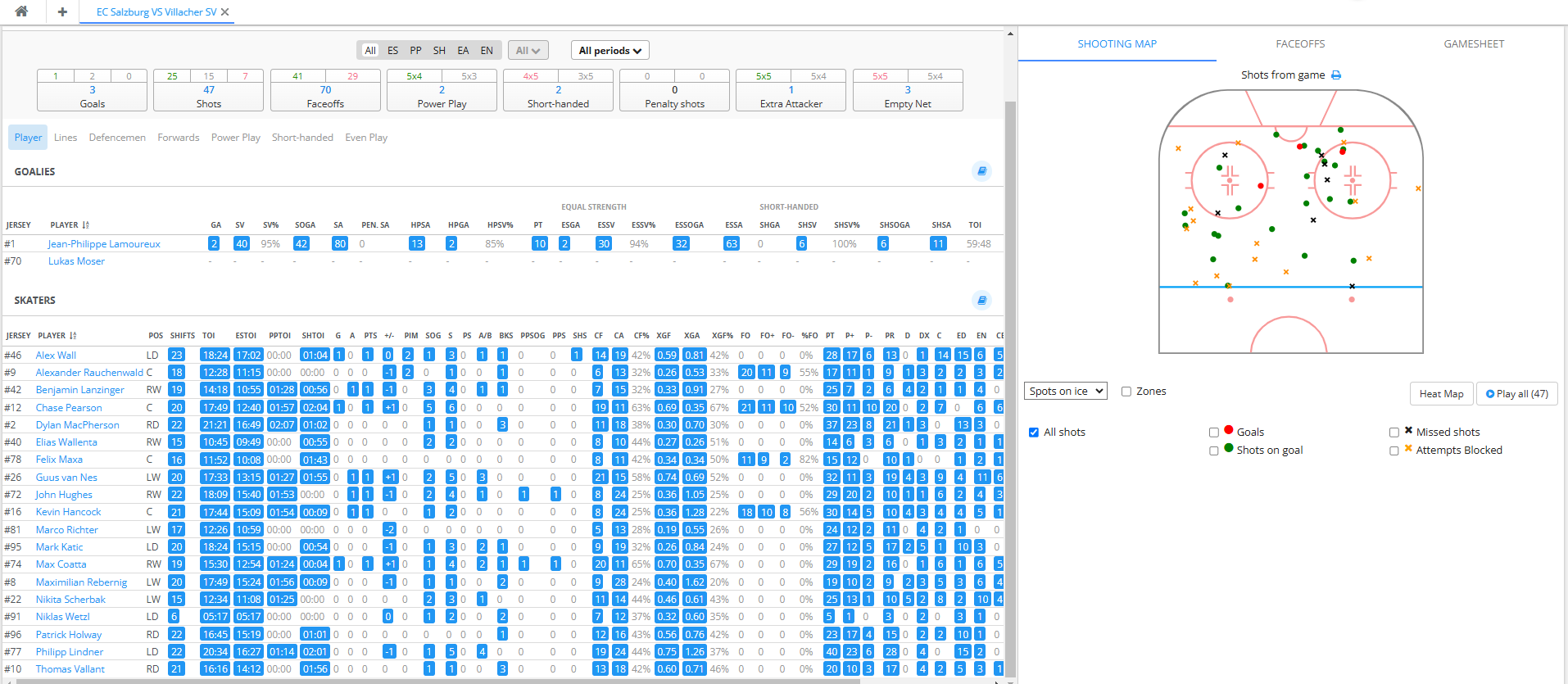
Task: Sort goalies using the Player column sort icon
Action: click(x=86, y=225)
